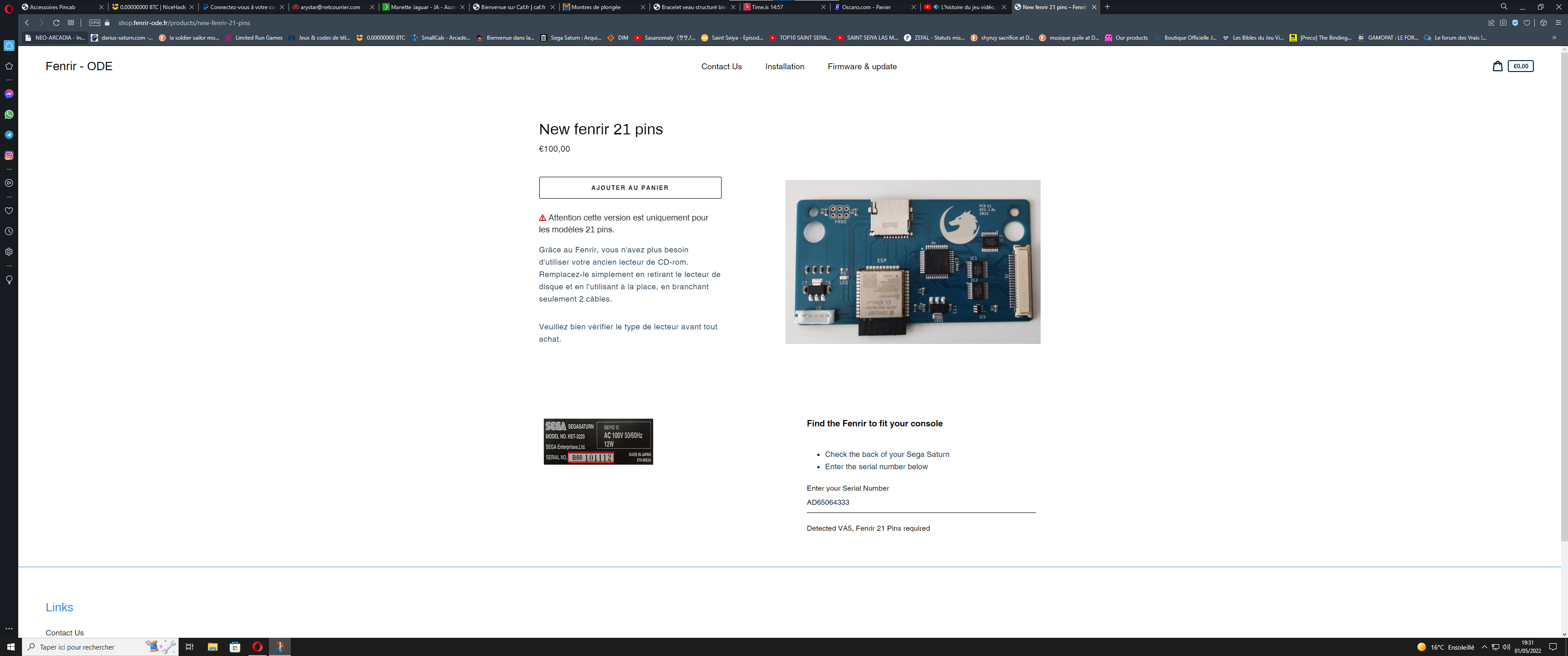Open WhatsApp in Opera sidebar
Screen dimensions: 1568x656
[x=9, y=114]
